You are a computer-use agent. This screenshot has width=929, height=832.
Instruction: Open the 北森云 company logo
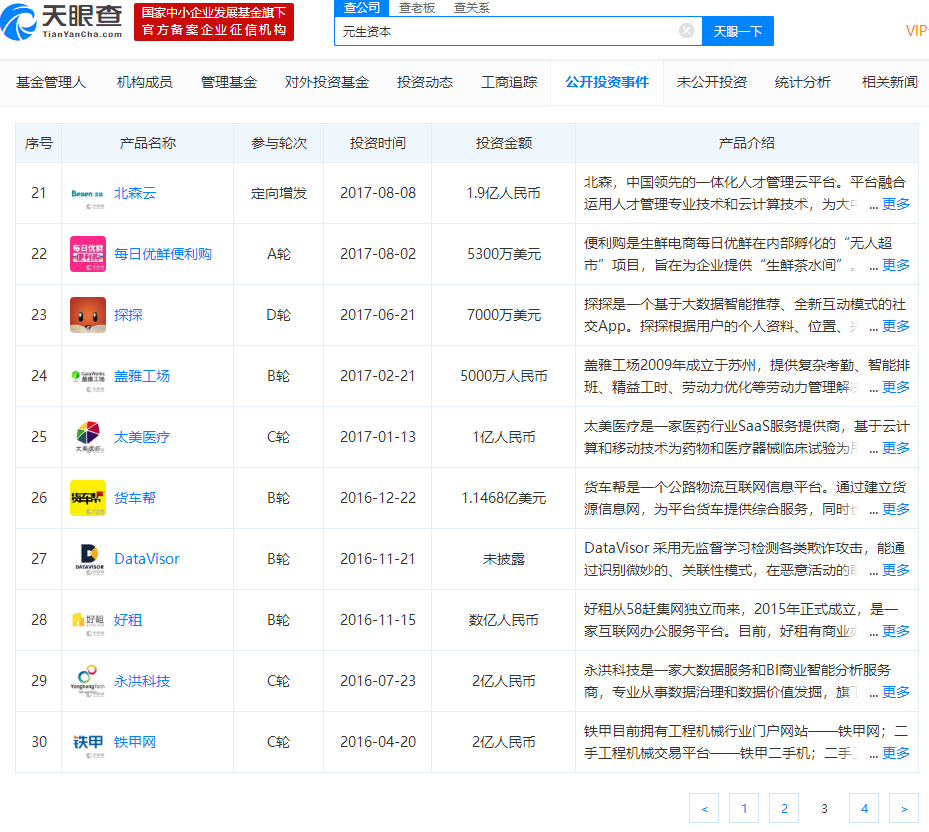click(88, 193)
